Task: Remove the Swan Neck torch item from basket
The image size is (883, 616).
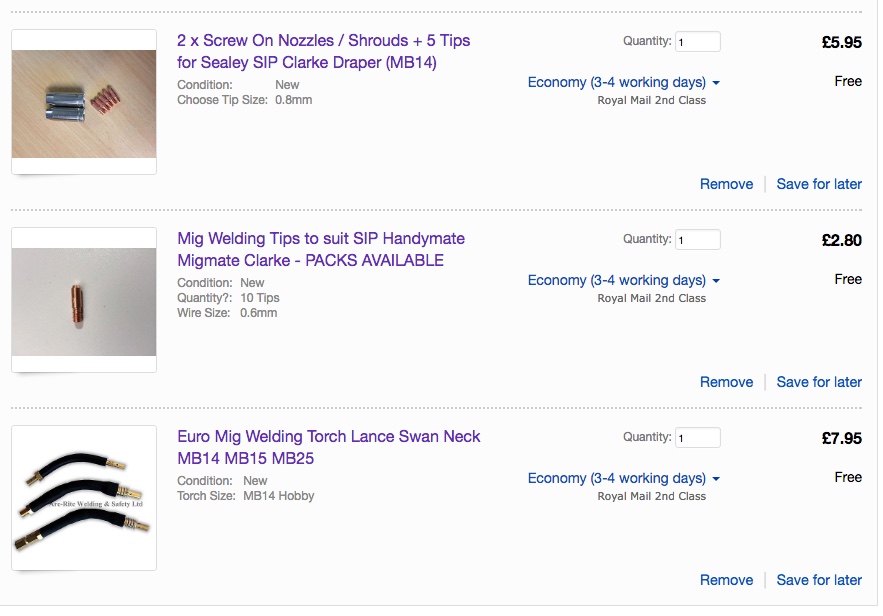Action: point(726,580)
